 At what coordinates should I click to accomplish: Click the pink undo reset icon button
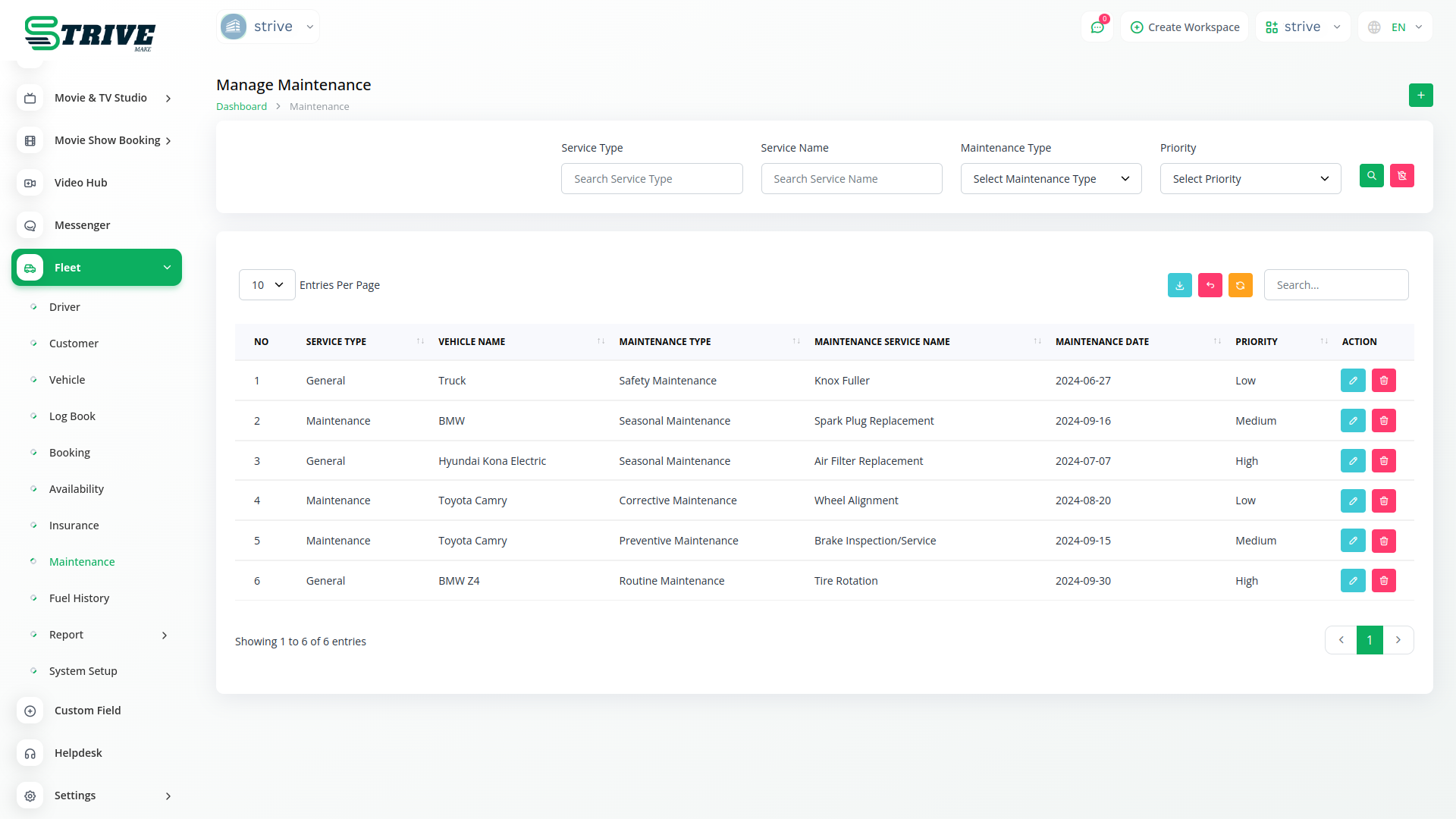coord(1210,285)
